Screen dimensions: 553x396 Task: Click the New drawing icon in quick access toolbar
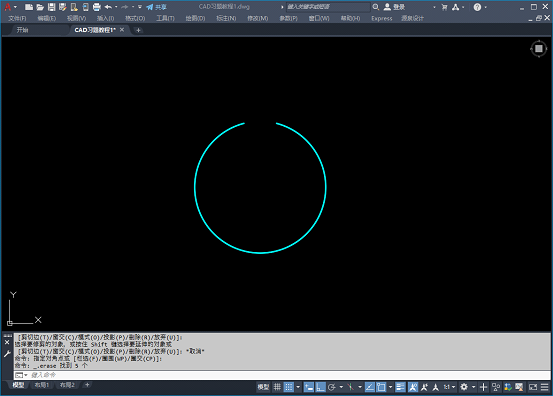29,7
